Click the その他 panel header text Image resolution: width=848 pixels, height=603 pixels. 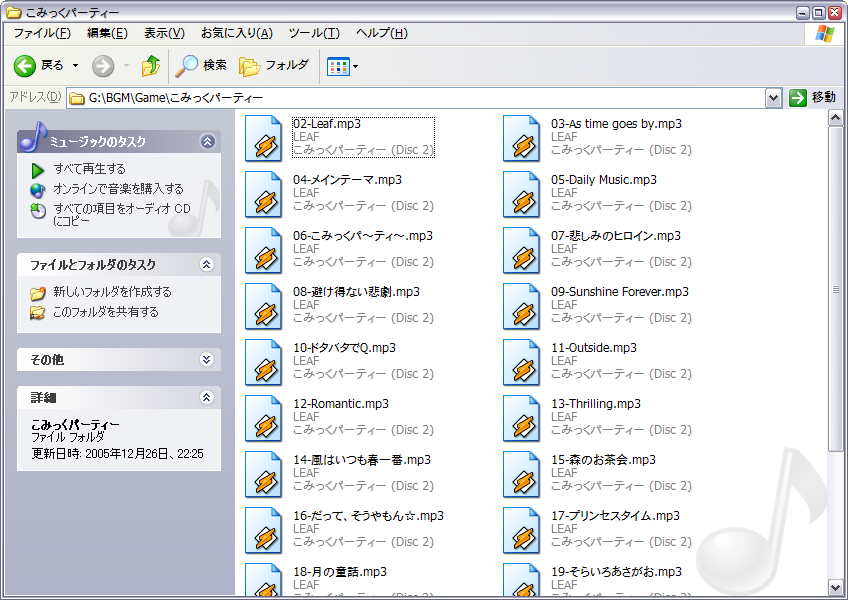tap(47, 360)
